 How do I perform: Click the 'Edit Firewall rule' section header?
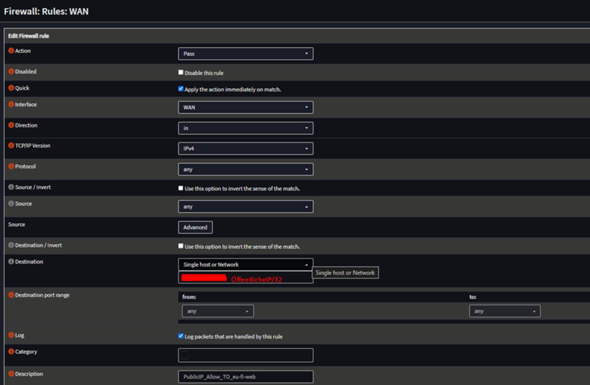29,36
